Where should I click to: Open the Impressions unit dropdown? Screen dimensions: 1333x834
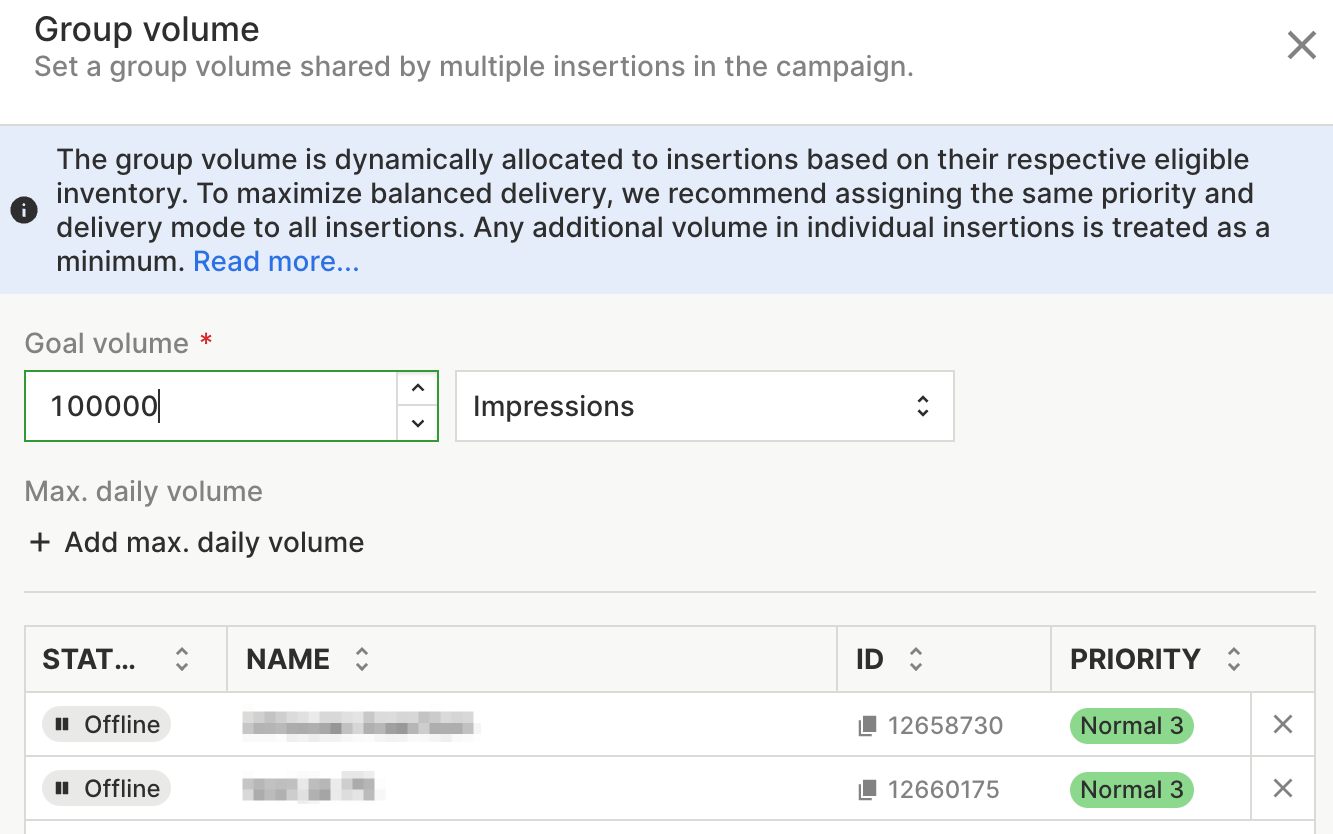[x=704, y=406]
